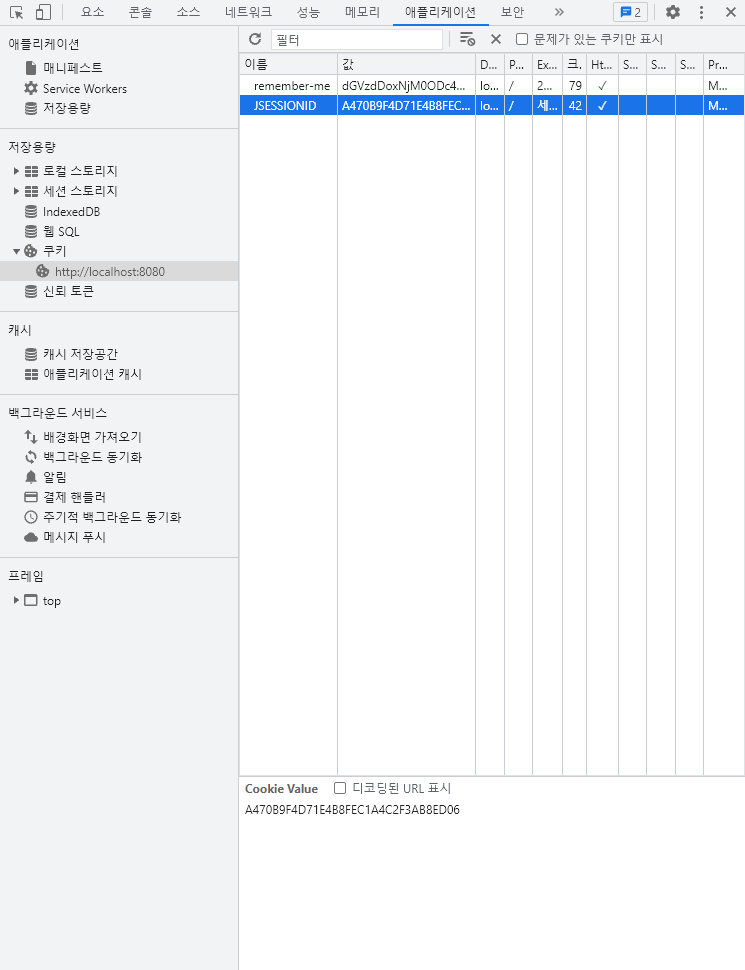Viewport: 745px width, 970px height.
Task: Click the size cell showing 42
Action: pos(575,106)
